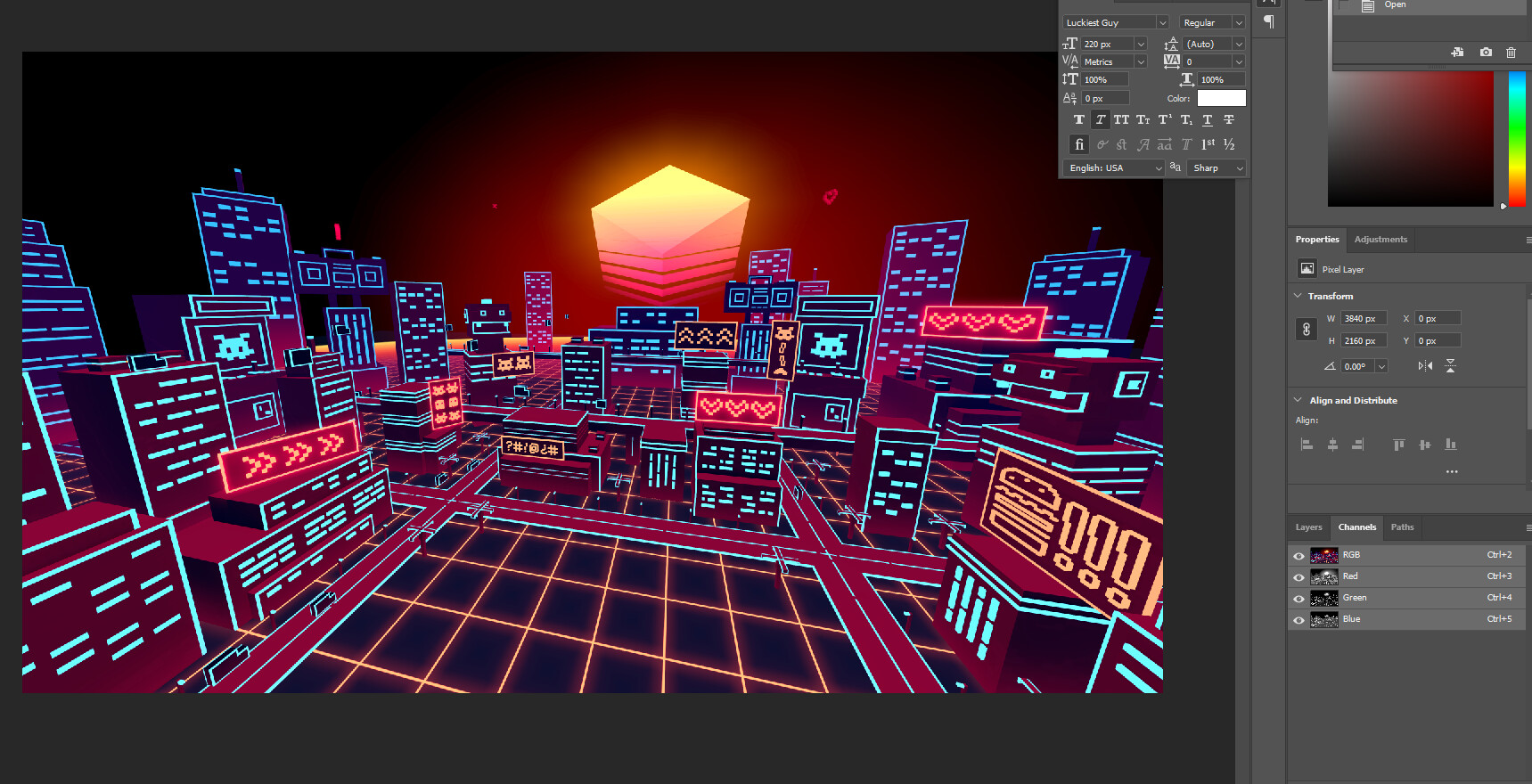Click the vertical scale 100% field

coord(1105,79)
